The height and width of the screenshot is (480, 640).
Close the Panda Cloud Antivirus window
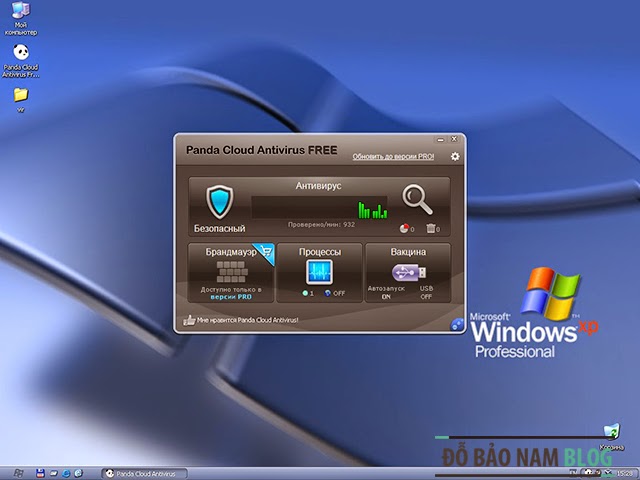pyautogui.click(x=454, y=140)
